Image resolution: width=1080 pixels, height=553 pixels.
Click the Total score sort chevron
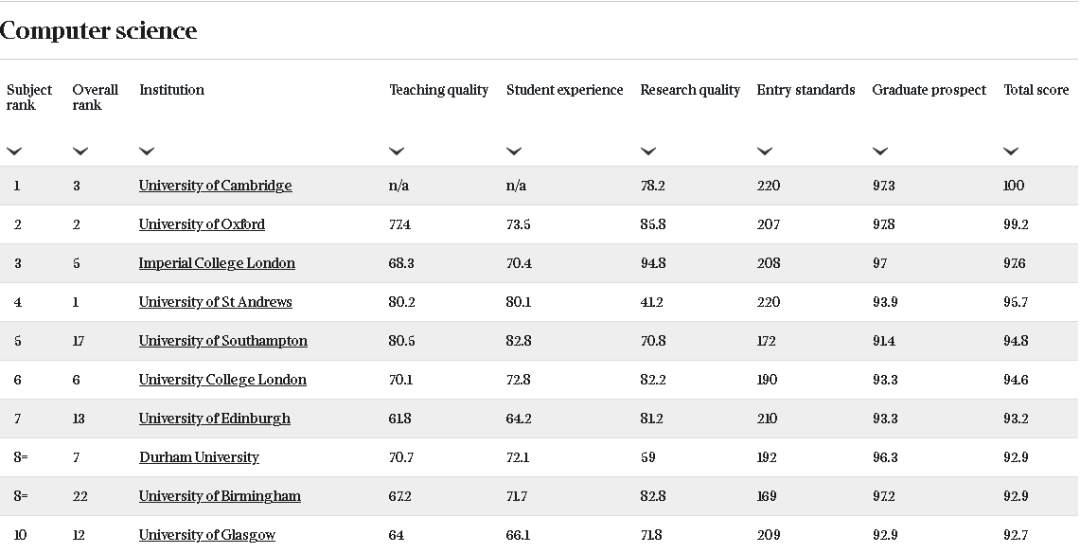click(1011, 151)
